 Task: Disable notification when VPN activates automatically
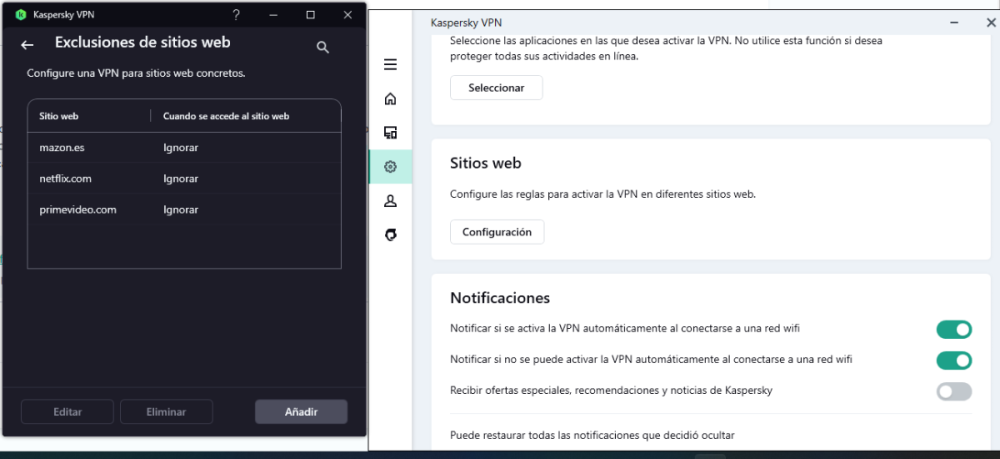(x=953, y=329)
